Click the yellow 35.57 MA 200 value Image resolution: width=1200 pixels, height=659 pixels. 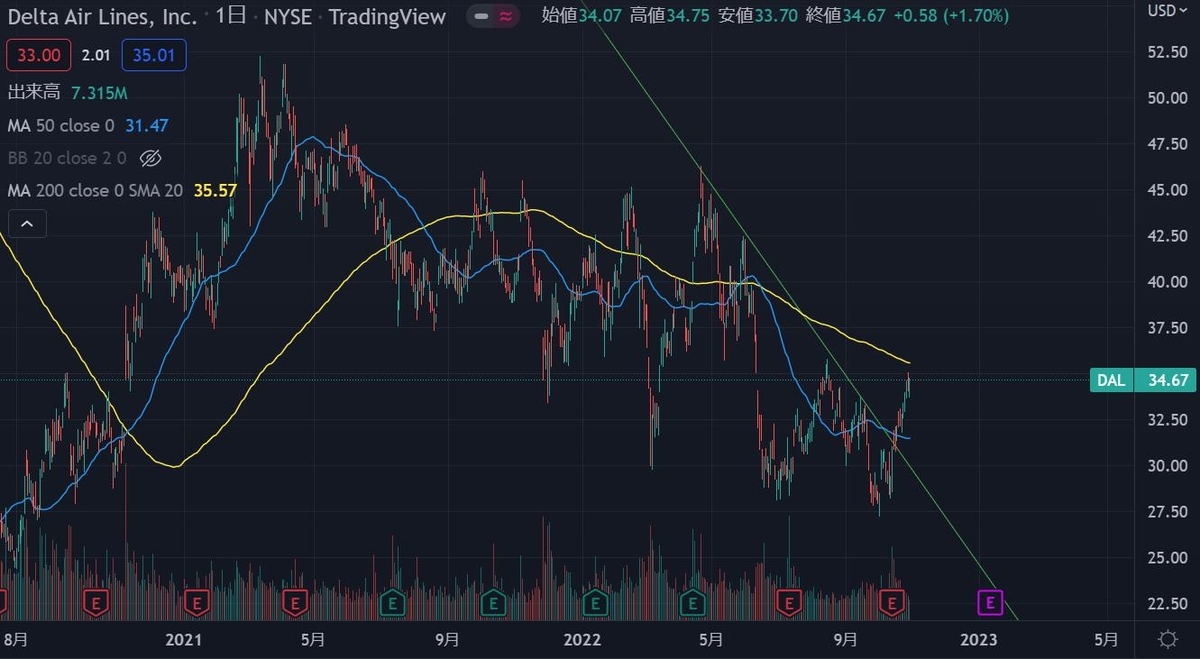click(x=214, y=190)
